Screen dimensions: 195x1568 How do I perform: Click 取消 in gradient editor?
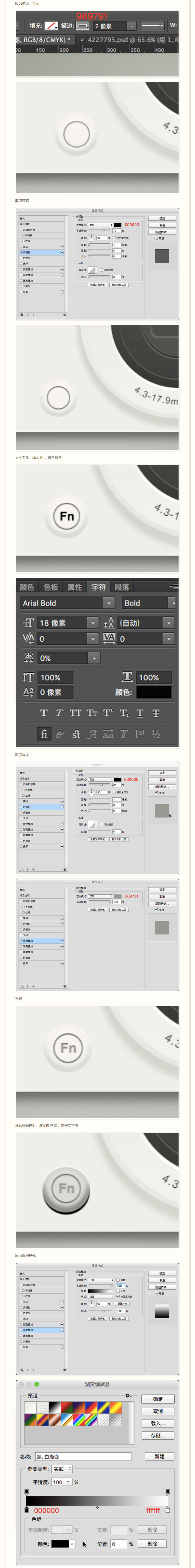pos(158,1411)
